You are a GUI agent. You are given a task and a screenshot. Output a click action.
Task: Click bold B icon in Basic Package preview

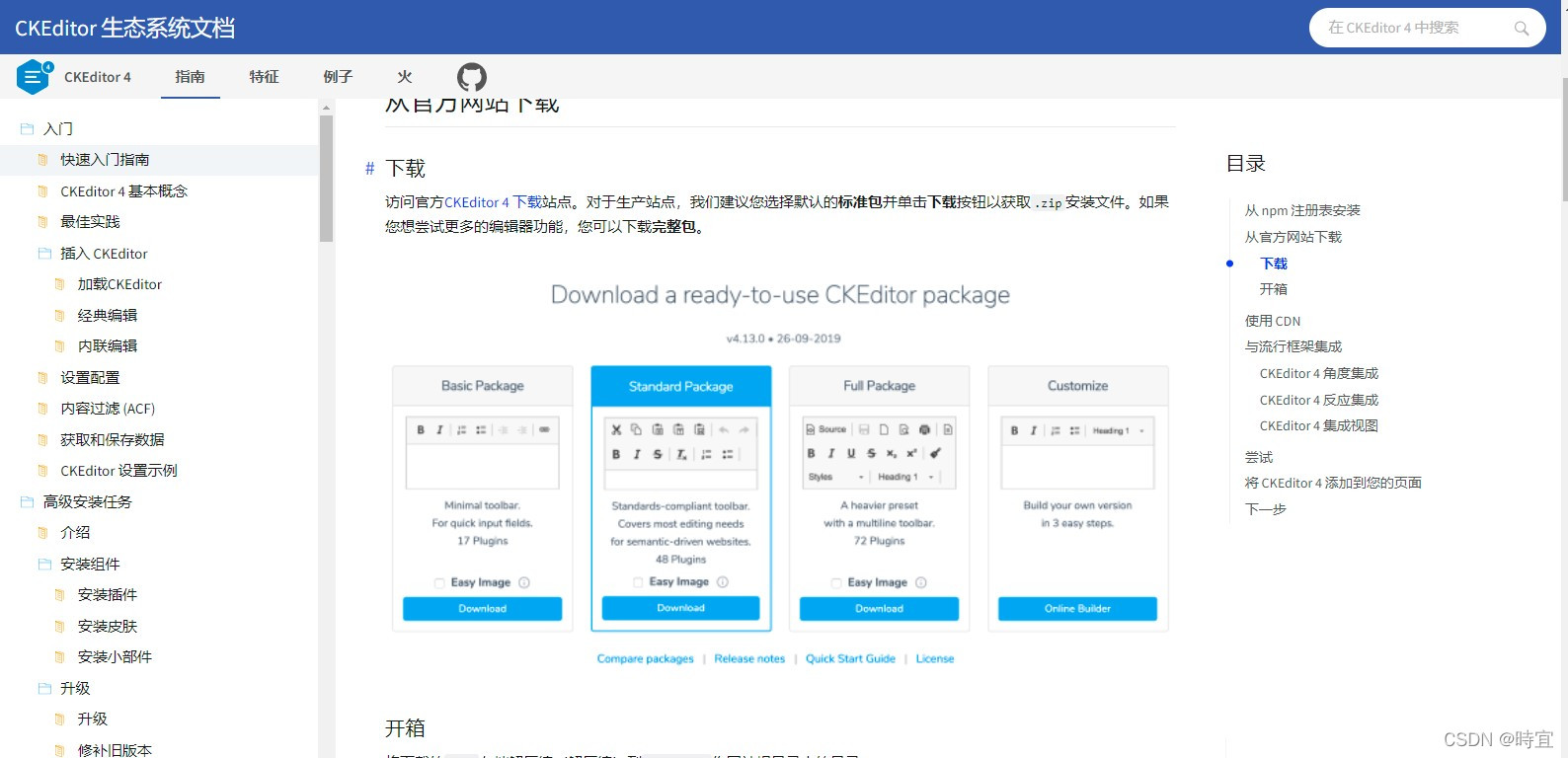coord(421,430)
